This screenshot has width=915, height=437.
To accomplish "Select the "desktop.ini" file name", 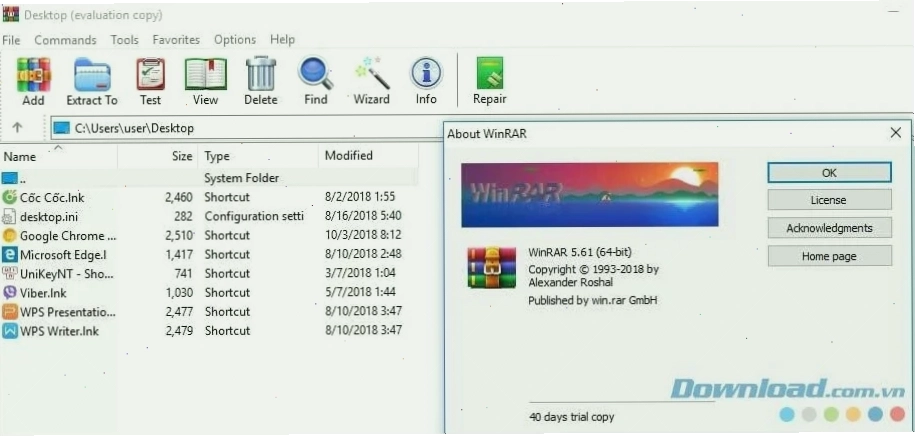I will point(49,216).
